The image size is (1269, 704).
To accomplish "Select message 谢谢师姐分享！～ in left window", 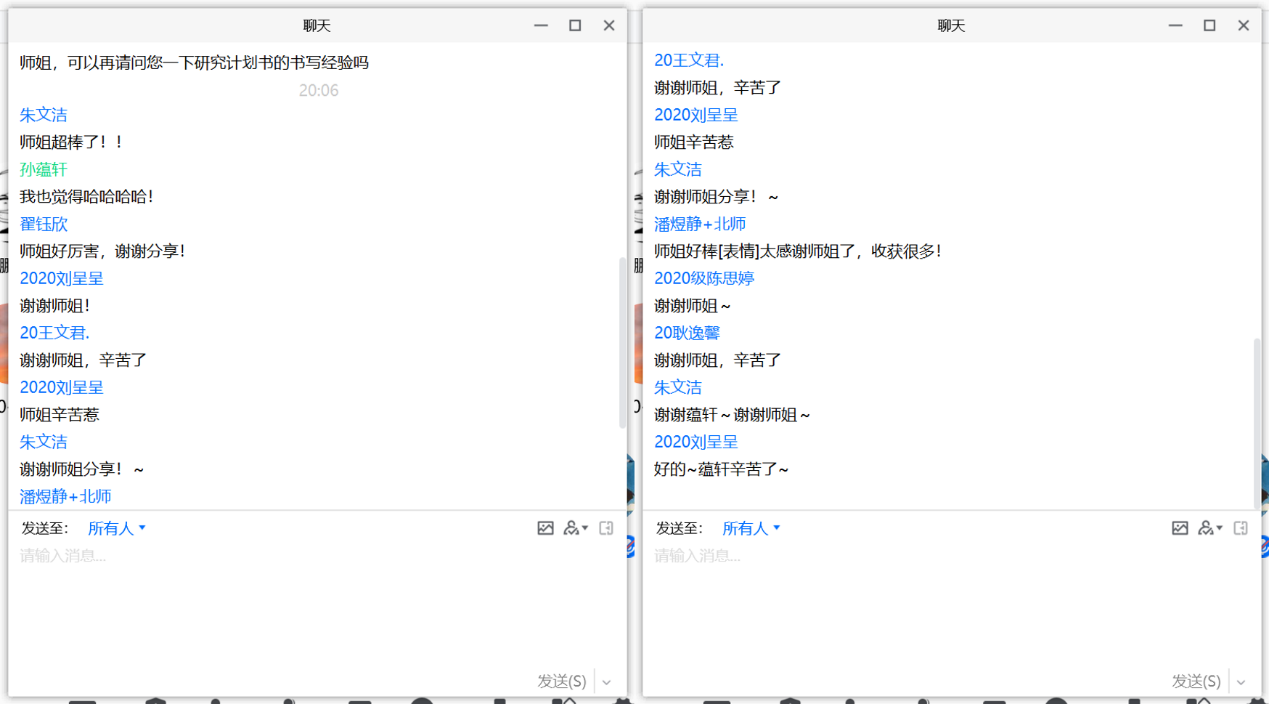I will click(x=82, y=469).
